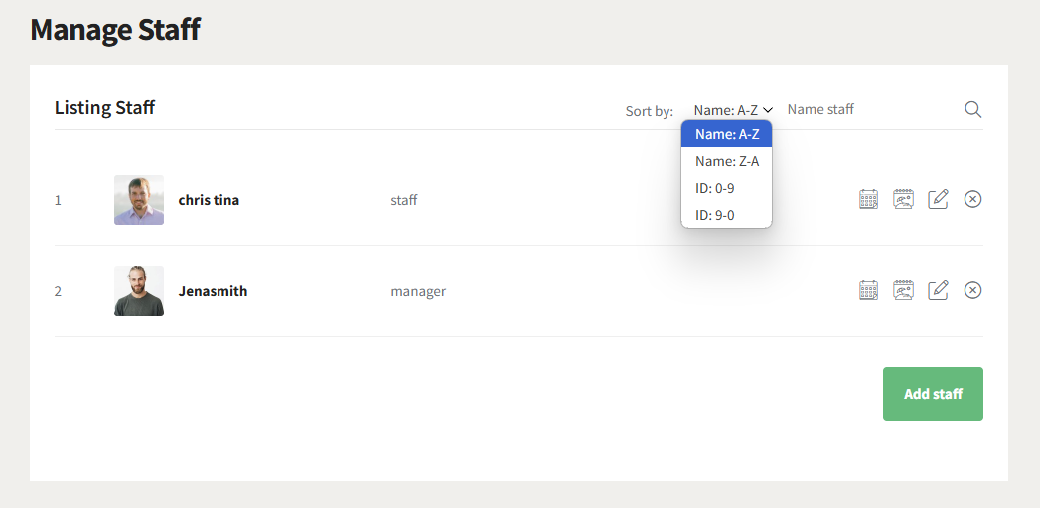Collapse the Sort by dropdown
1040x508 pixels.
(733, 110)
